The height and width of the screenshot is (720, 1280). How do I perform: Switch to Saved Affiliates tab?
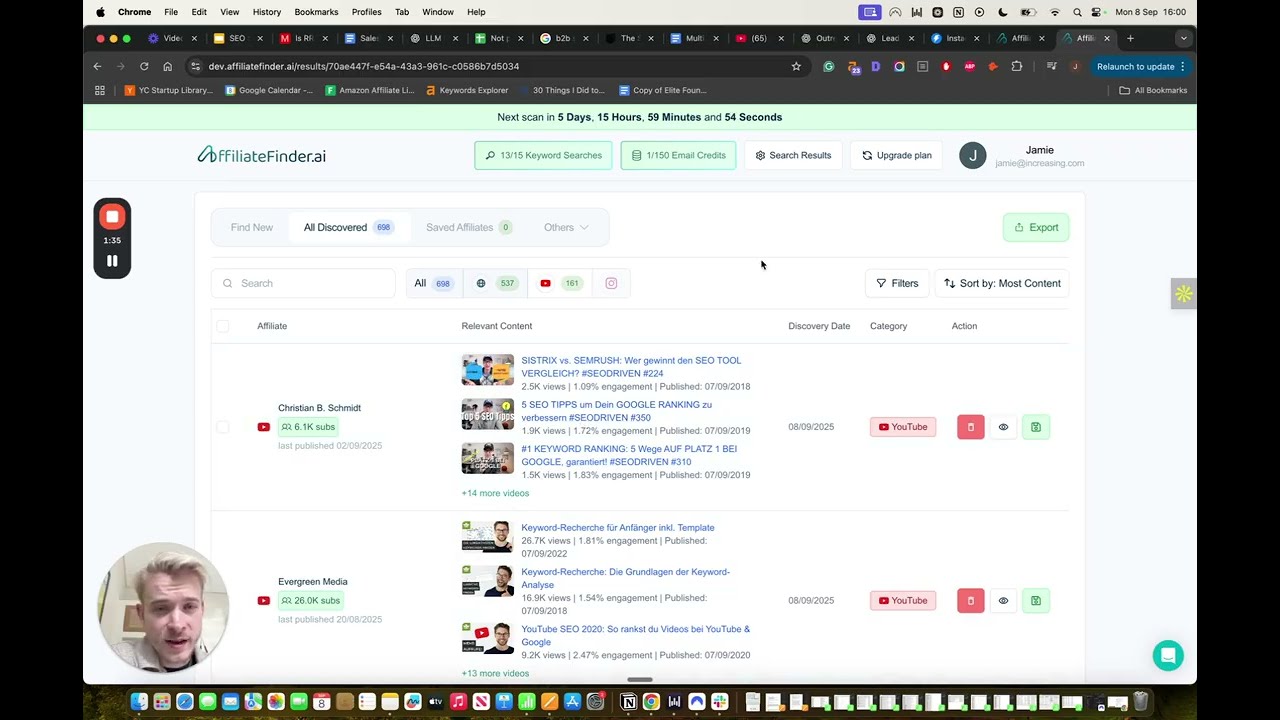[x=469, y=227]
